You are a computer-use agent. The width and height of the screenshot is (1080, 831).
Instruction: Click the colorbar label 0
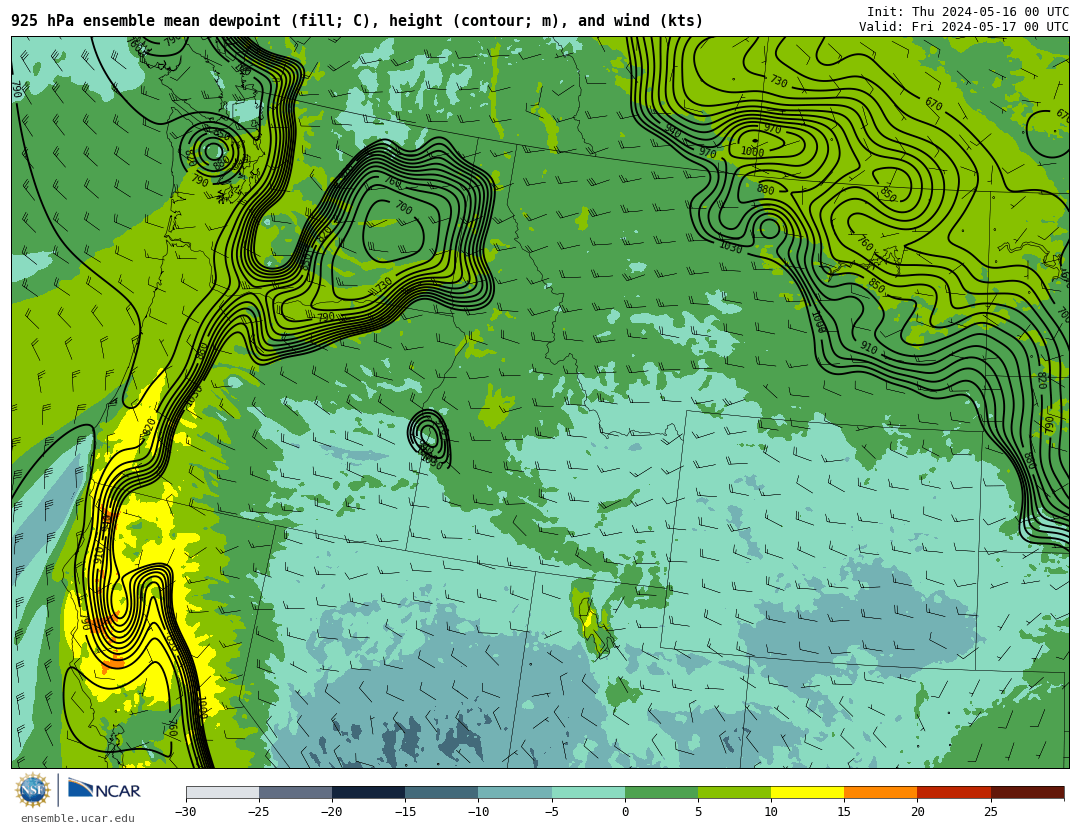point(625,812)
